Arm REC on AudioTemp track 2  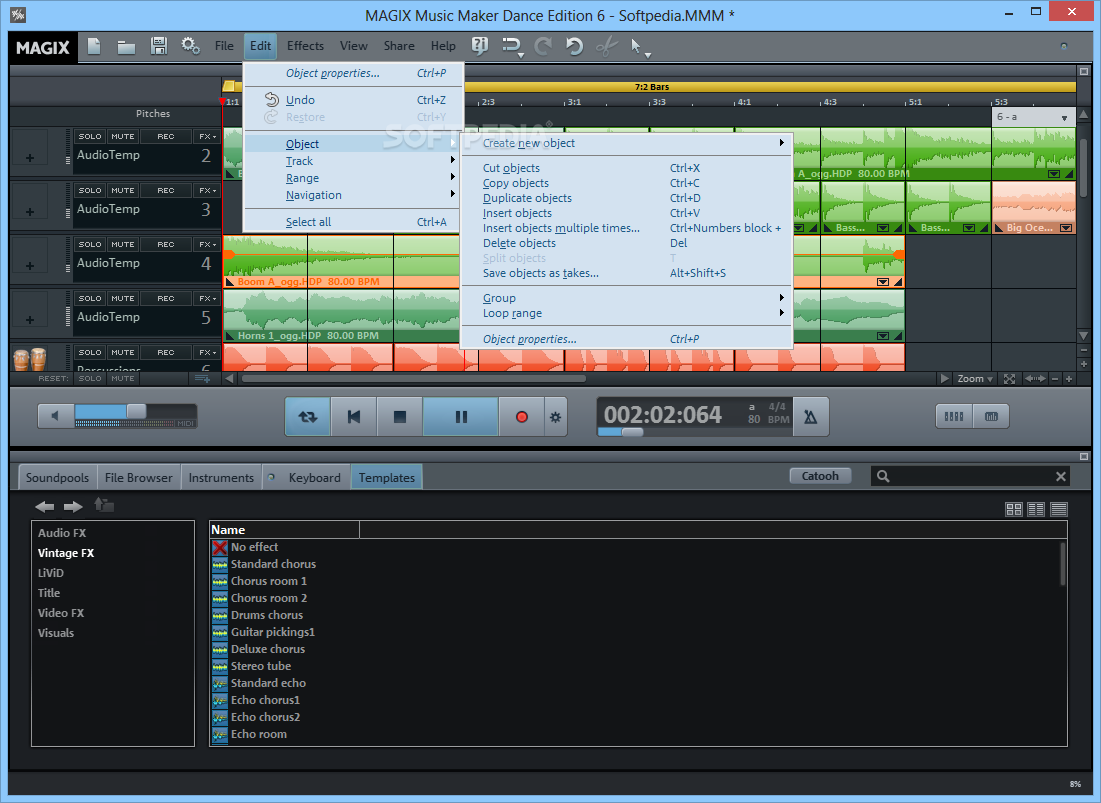click(x=166, y=136)
